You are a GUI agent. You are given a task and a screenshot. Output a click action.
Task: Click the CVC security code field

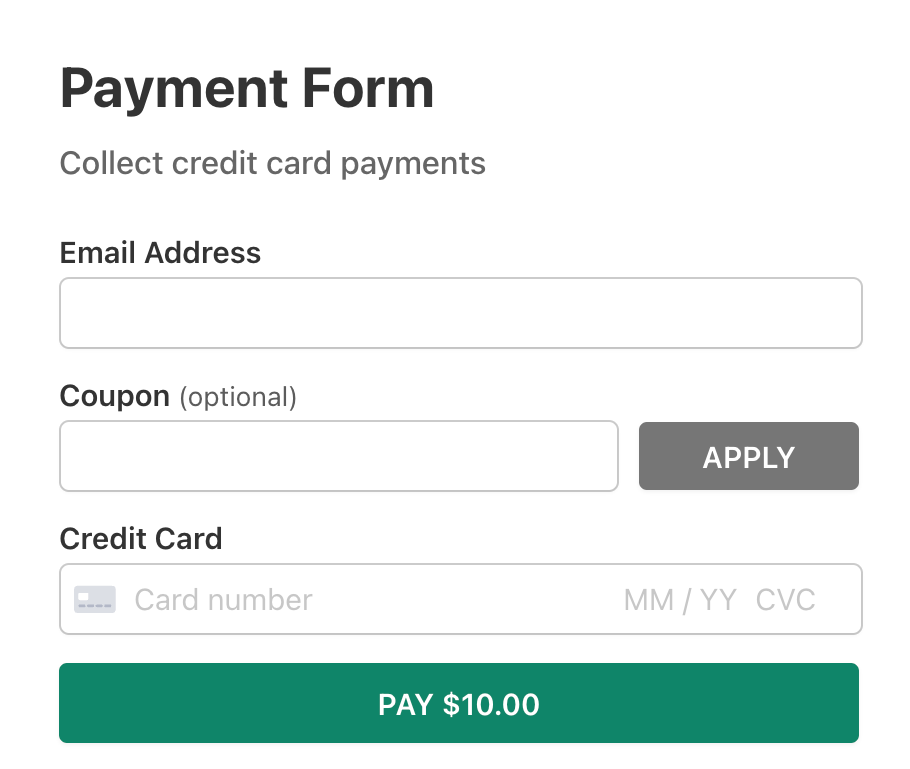(x=787, y=599)
